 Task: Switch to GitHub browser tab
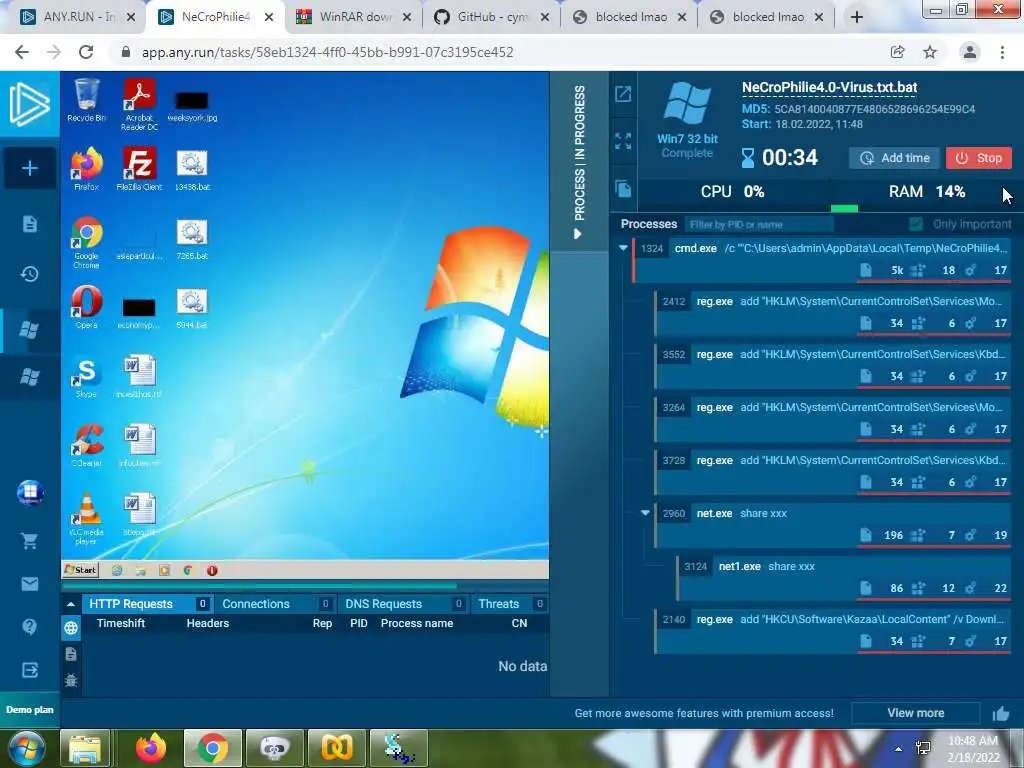(492, 18)
